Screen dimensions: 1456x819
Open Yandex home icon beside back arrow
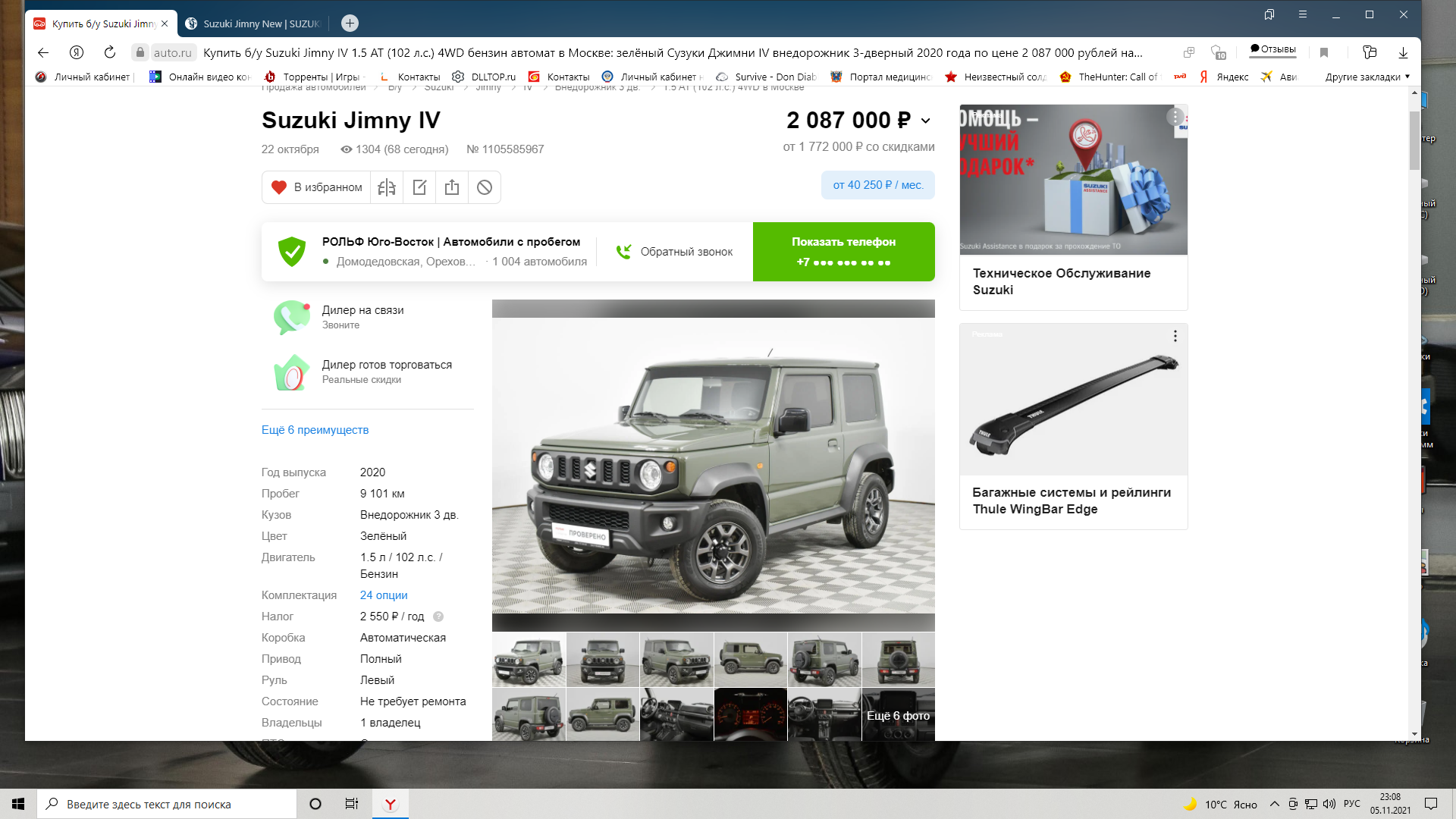click(77, 52)
